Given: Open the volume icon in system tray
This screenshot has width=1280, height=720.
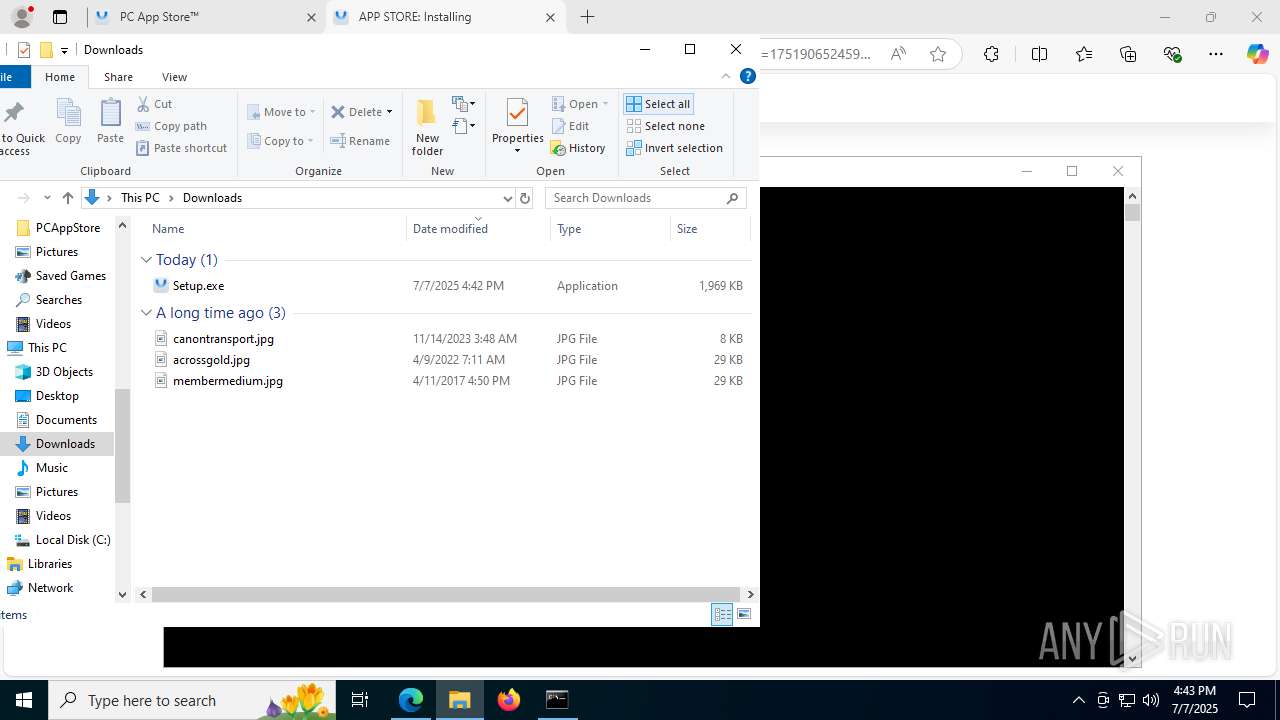Looking at the screenshot, I should [1151, 700].
